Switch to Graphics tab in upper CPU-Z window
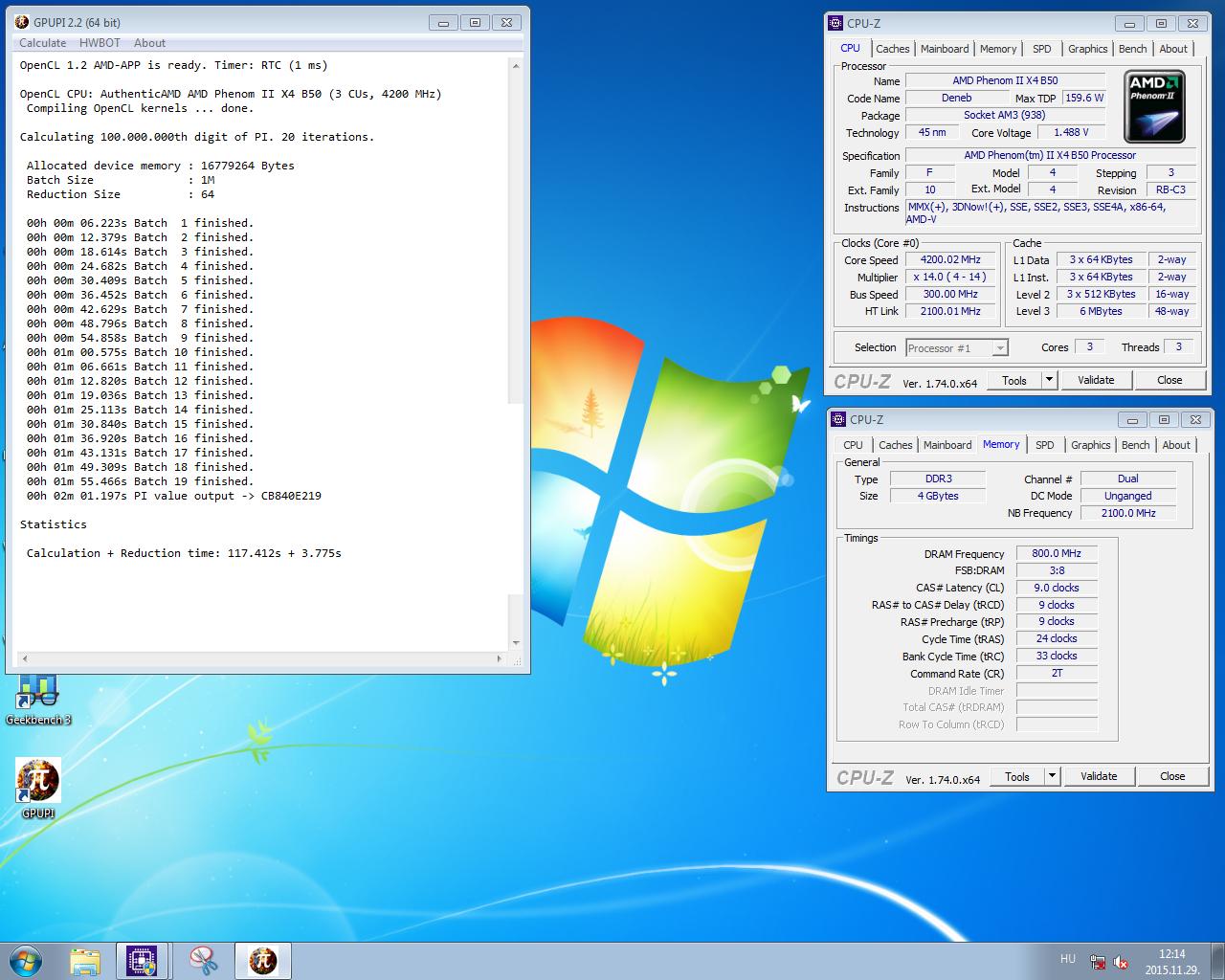The width and height of the screenshot is (1225, 980). (1088, 49)
